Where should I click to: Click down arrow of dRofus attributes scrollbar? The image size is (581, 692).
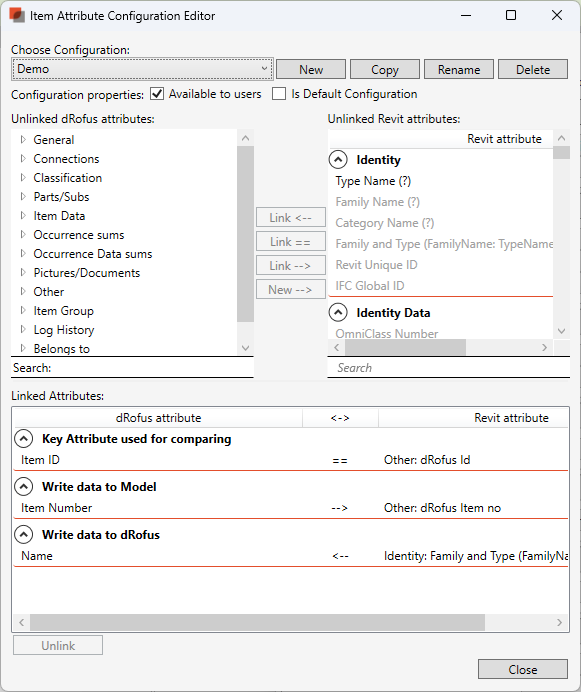[245, 348]
